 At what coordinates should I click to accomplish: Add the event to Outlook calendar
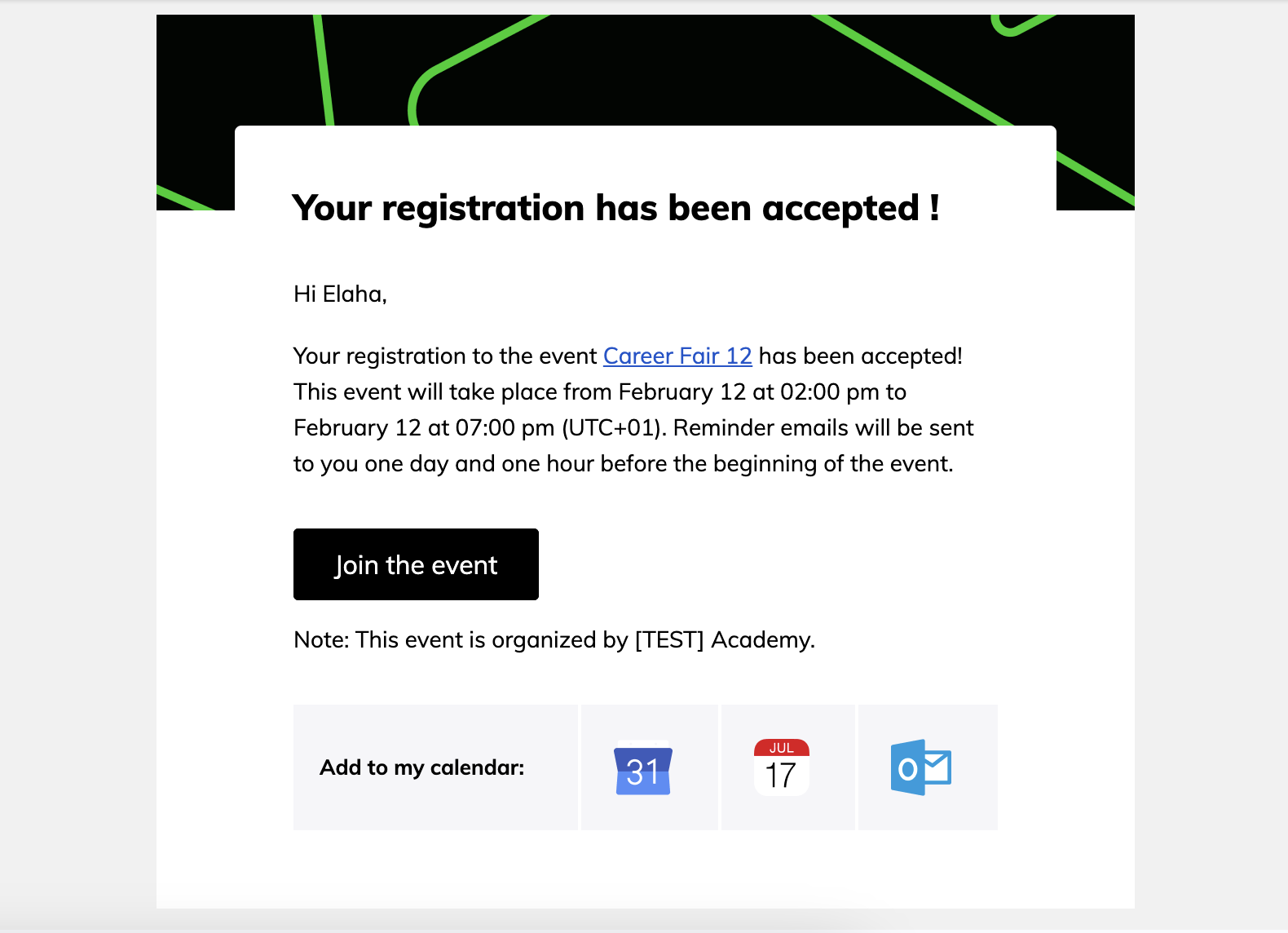921,767
